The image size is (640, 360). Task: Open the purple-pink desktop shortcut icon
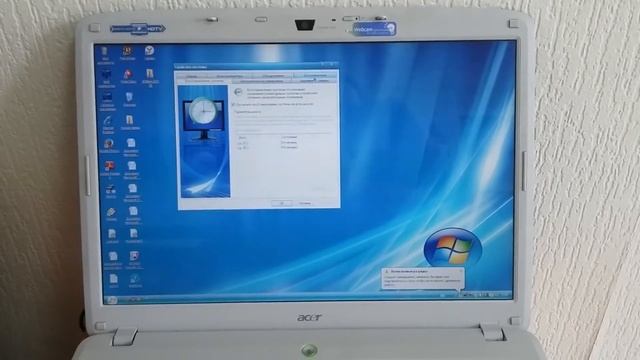(134, 256)
